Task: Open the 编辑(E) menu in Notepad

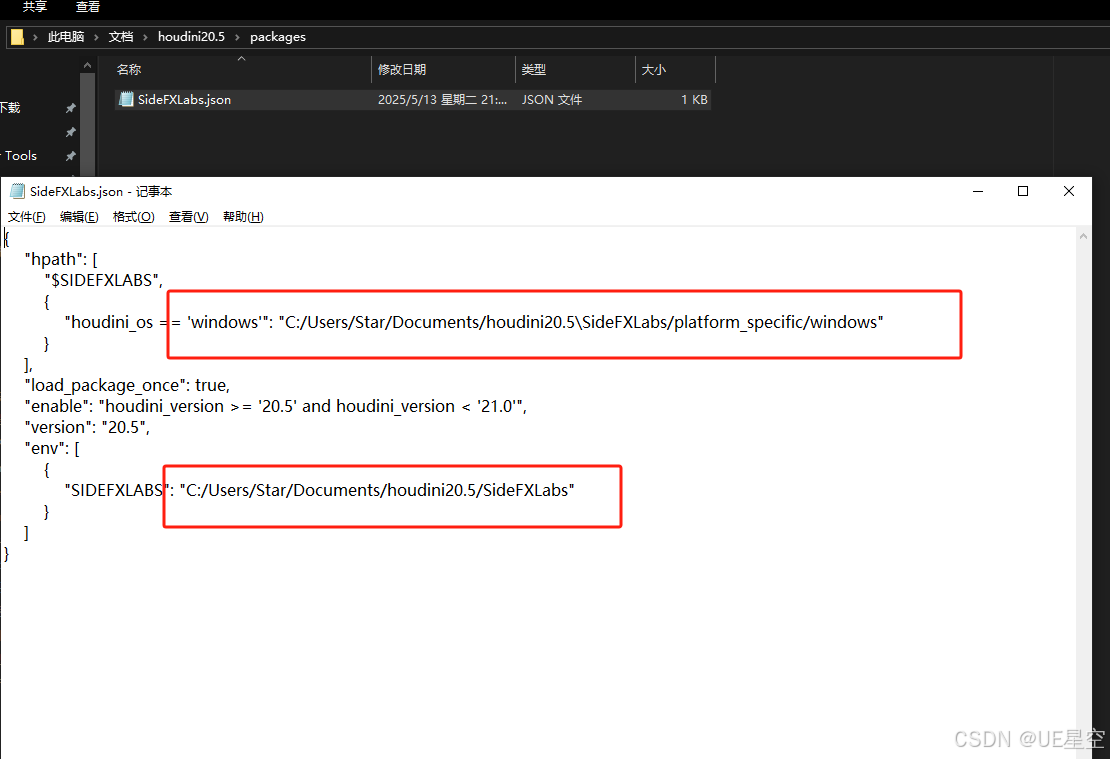Action: (79, 217)
